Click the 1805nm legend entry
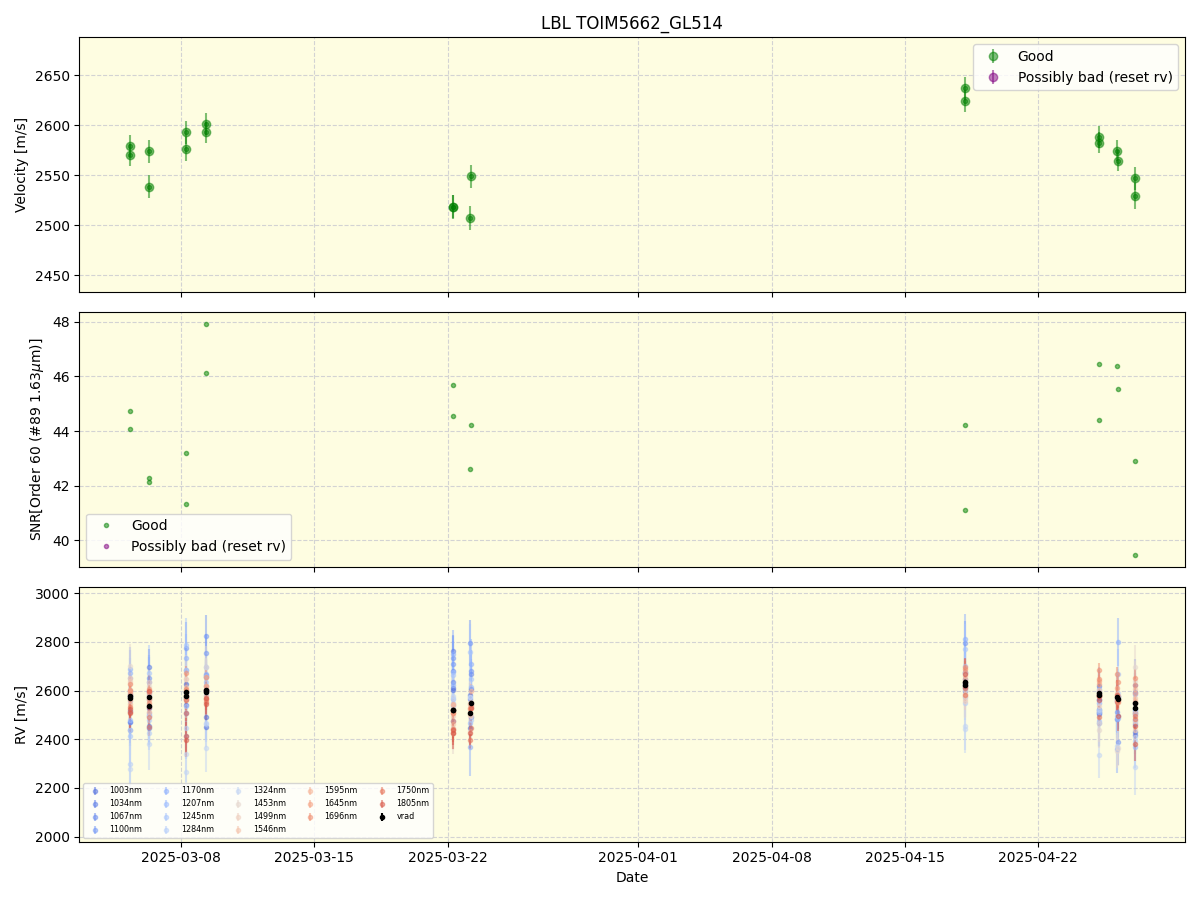This screenshot has height=900, width=1200. (x=405, y=803)
